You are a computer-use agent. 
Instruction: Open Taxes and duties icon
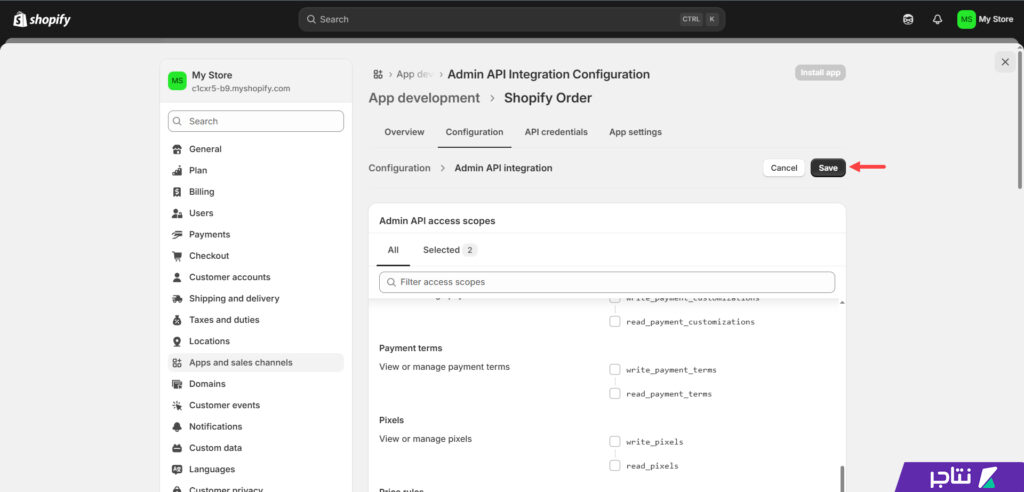pyautogui.click(x=177, y=320)
